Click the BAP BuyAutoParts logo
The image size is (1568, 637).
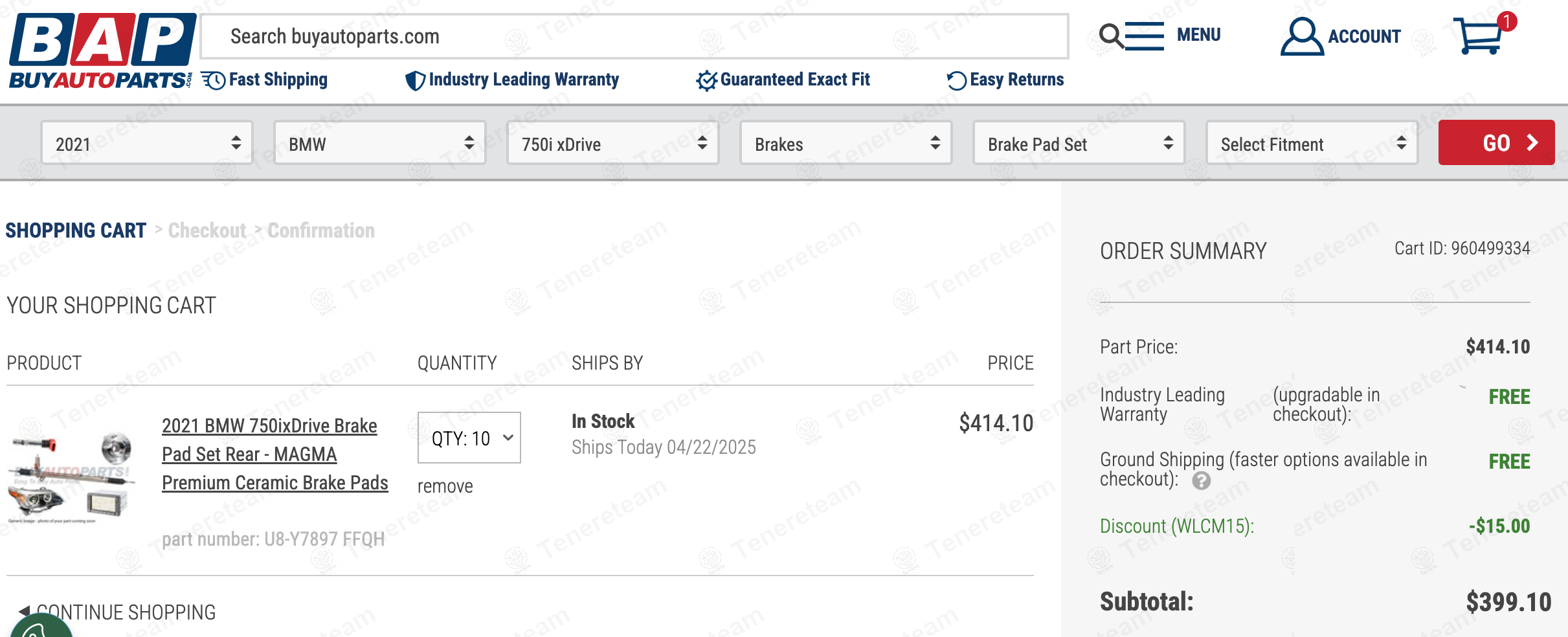(102, 50)
